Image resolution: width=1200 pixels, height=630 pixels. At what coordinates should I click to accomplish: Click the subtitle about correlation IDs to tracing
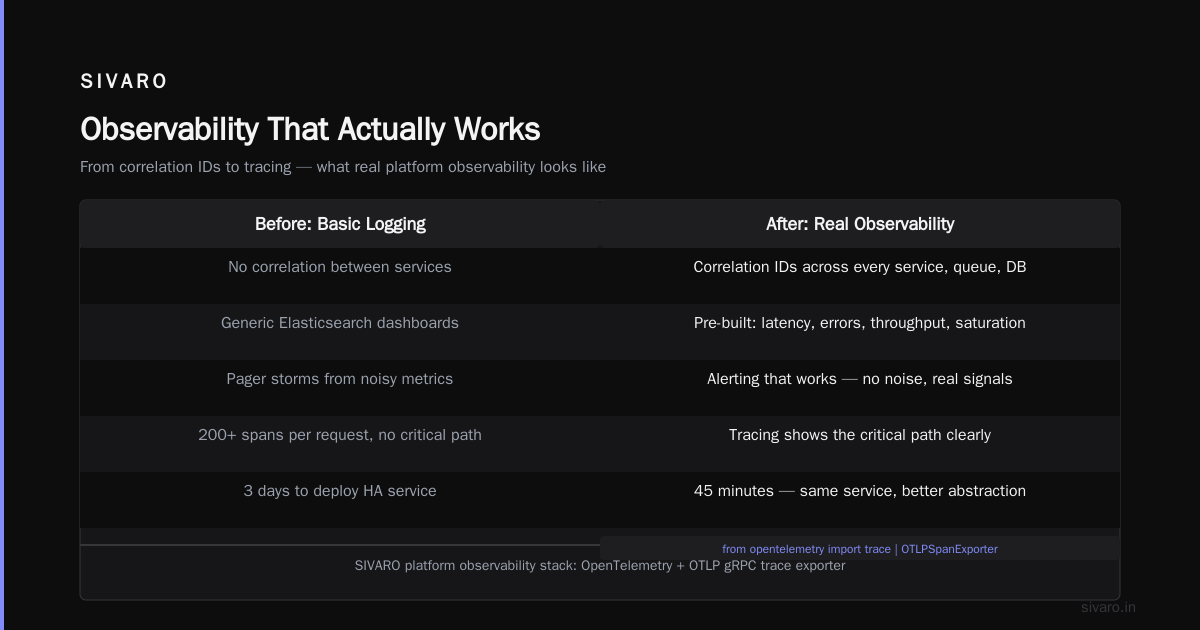pos(343,167)
